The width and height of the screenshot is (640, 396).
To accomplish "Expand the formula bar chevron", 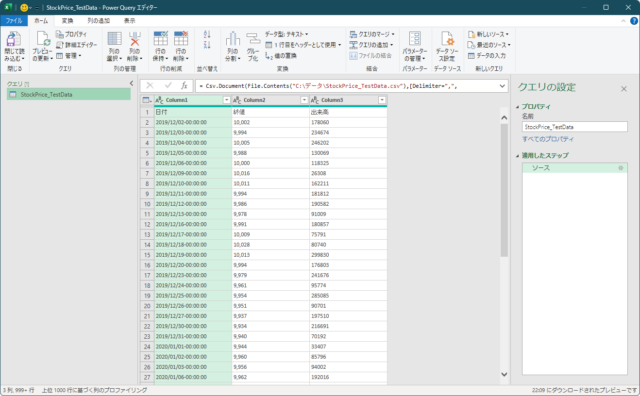I will pyautogui.click(x=502, y=86).
